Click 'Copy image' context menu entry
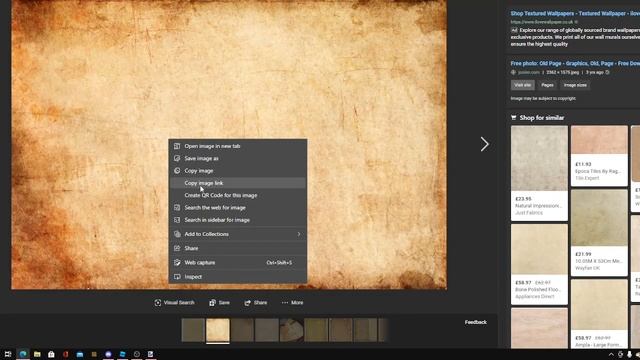Viewport: 640px width, 360px height. point(238,171)
